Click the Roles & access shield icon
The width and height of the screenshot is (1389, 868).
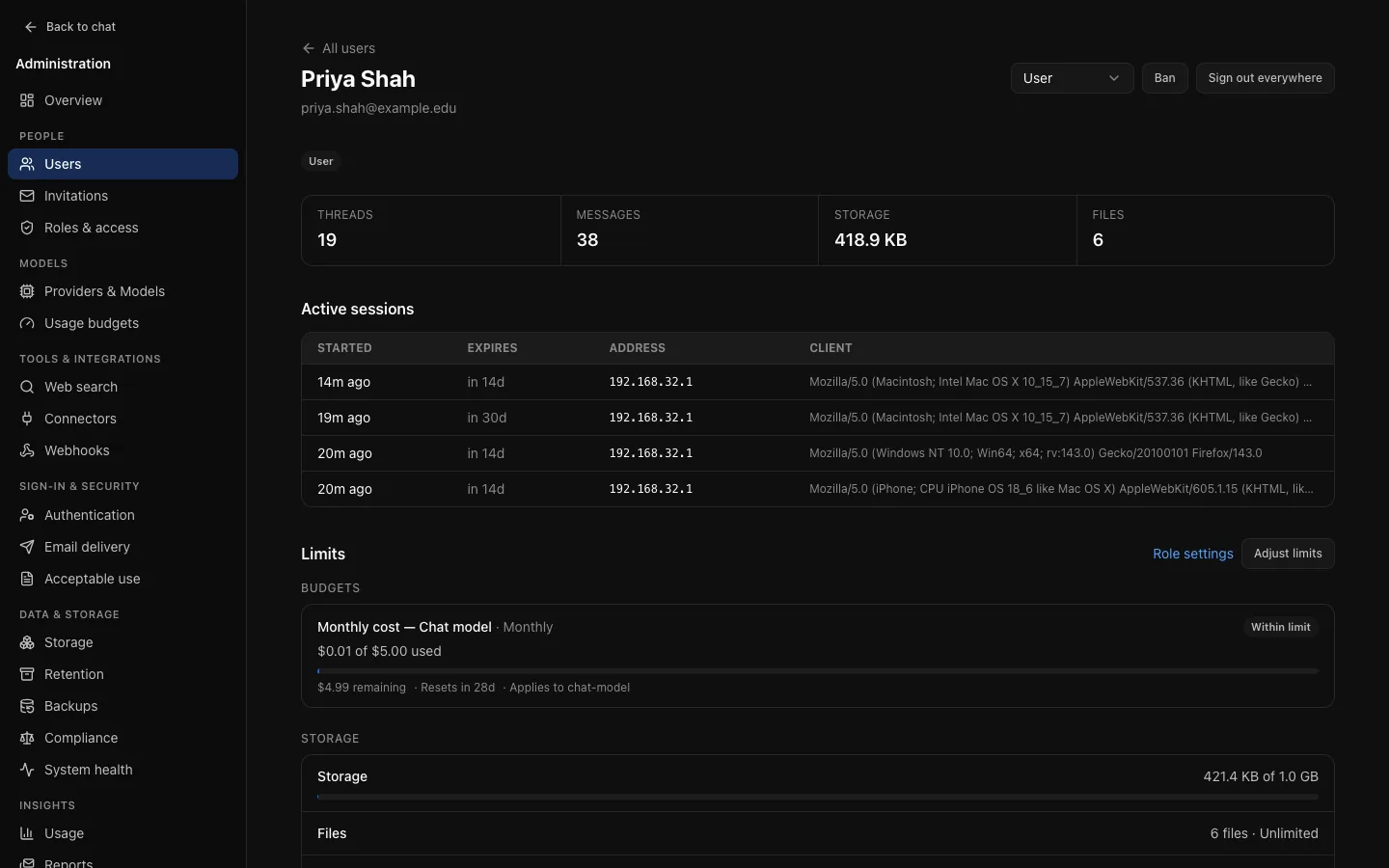27,228
